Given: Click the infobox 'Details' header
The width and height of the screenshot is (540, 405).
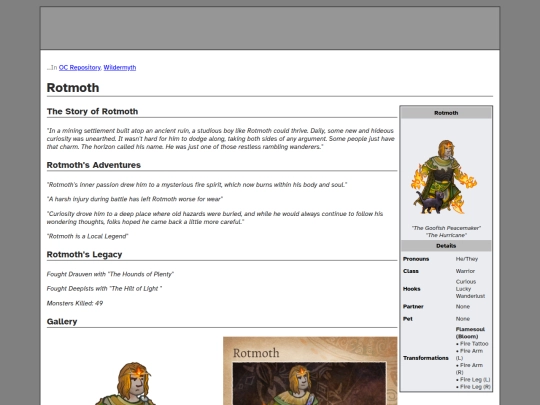Looking at the screenshot, I should (446, 246).
